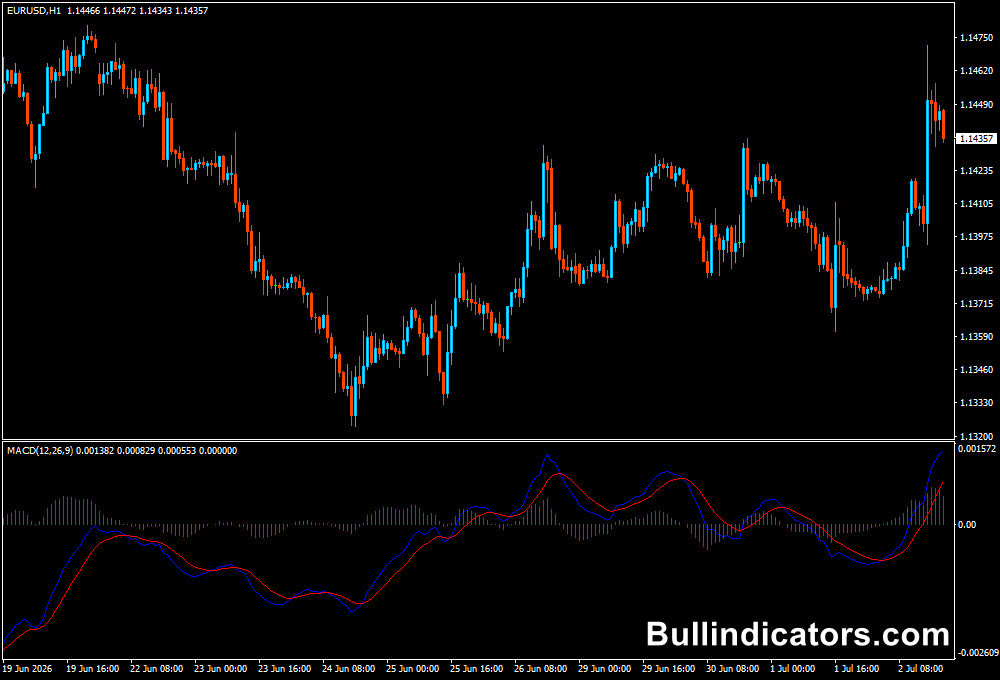Click the 1.13715 price axis label
This screenshot has height=680, width=1000.
coord(976,304)
